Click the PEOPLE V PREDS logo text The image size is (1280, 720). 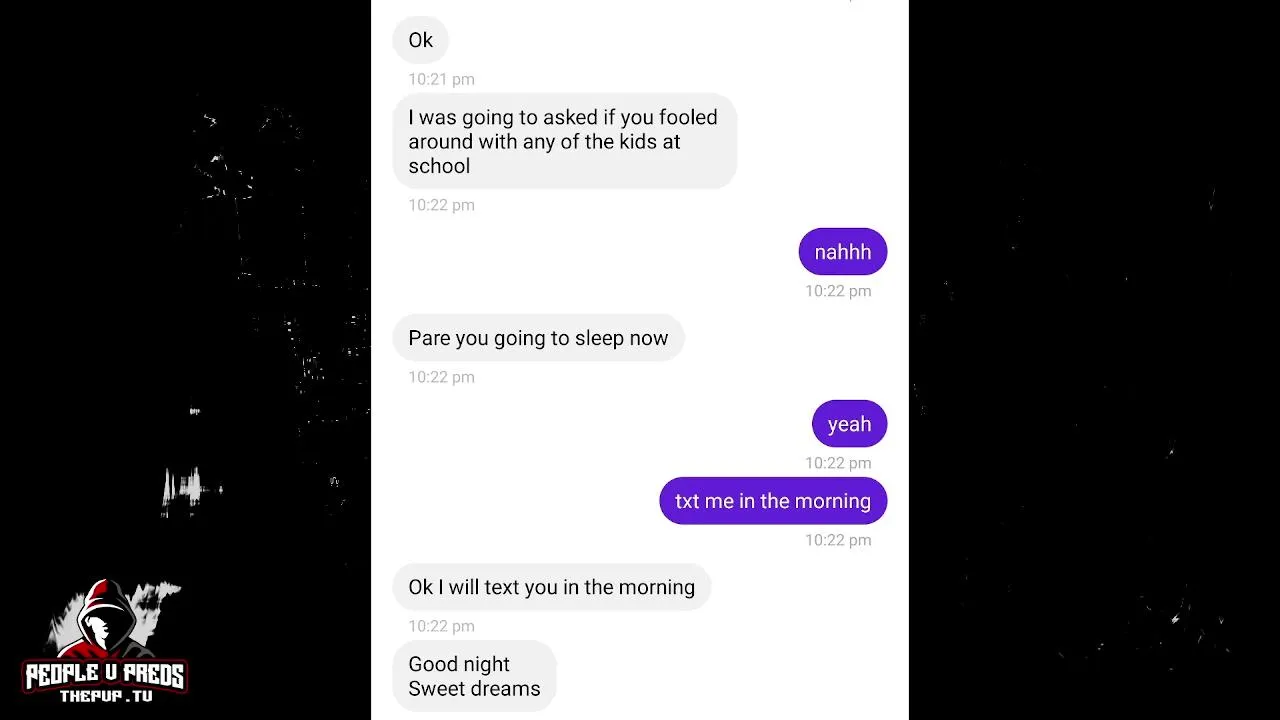(105, 676)
